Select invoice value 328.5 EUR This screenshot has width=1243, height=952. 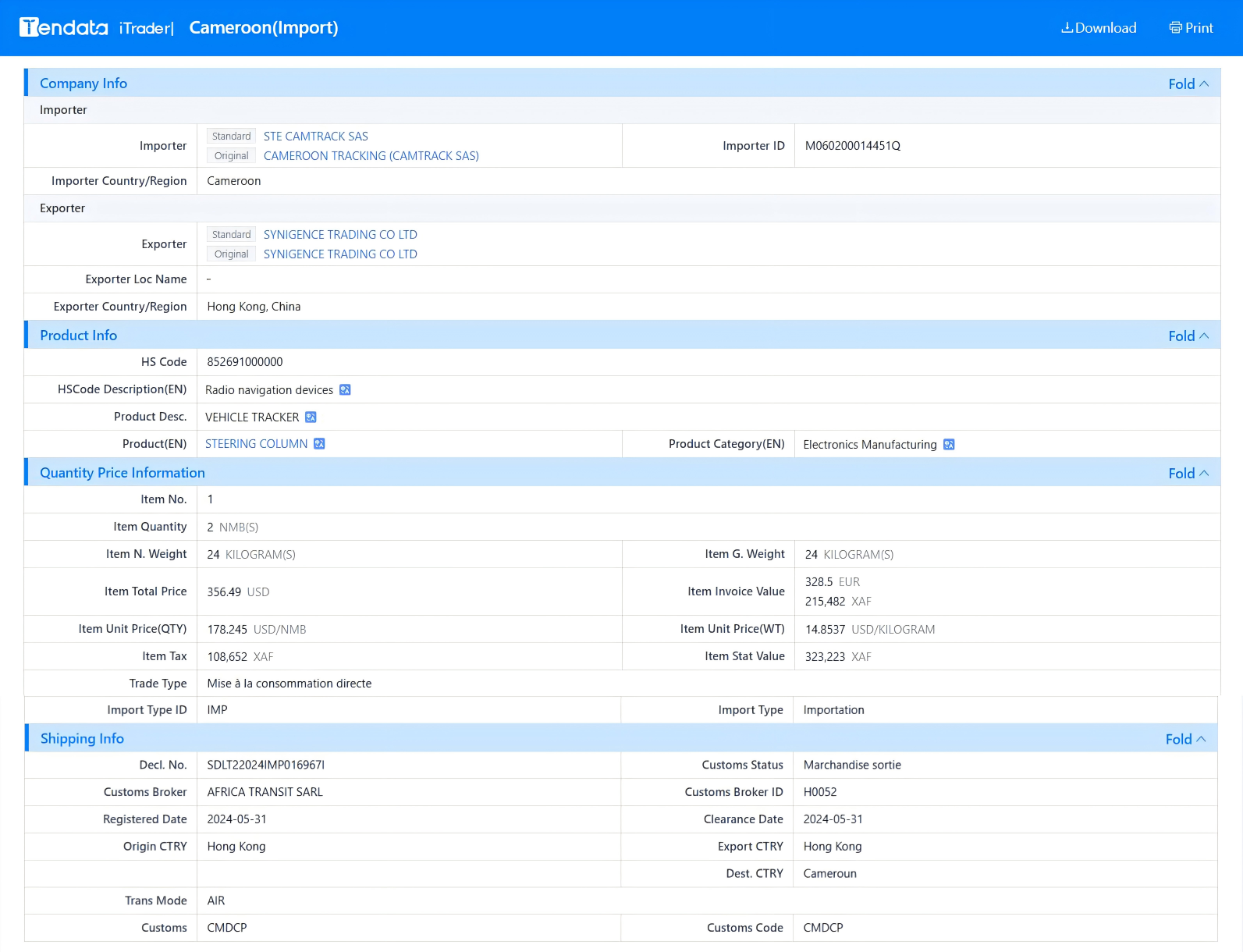tap(833, 581)
